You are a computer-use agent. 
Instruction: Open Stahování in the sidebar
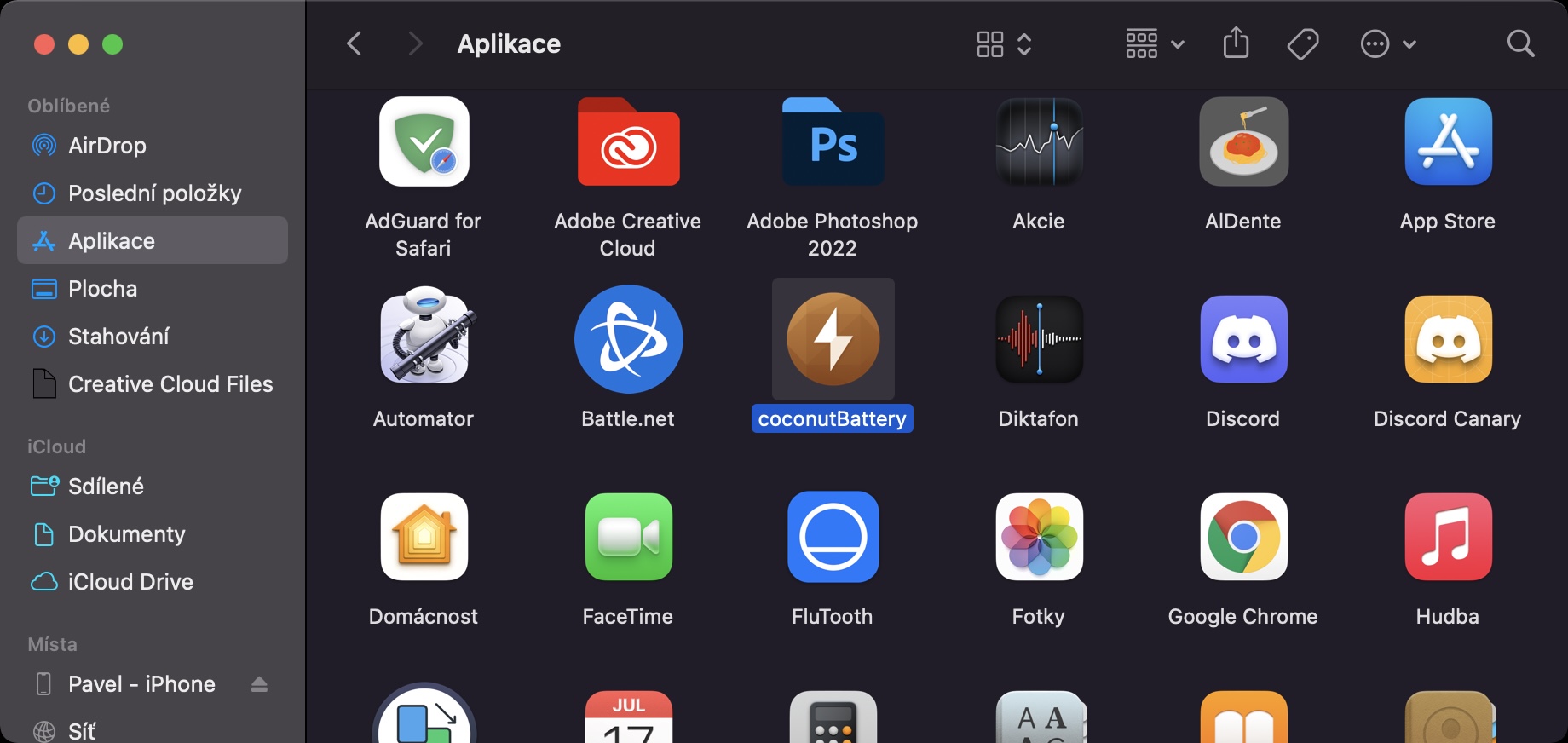point(153,337)
